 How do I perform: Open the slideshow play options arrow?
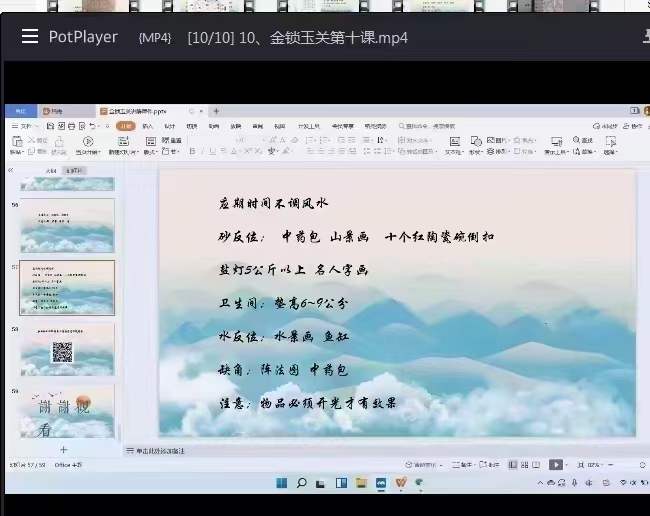coord(567,465)
